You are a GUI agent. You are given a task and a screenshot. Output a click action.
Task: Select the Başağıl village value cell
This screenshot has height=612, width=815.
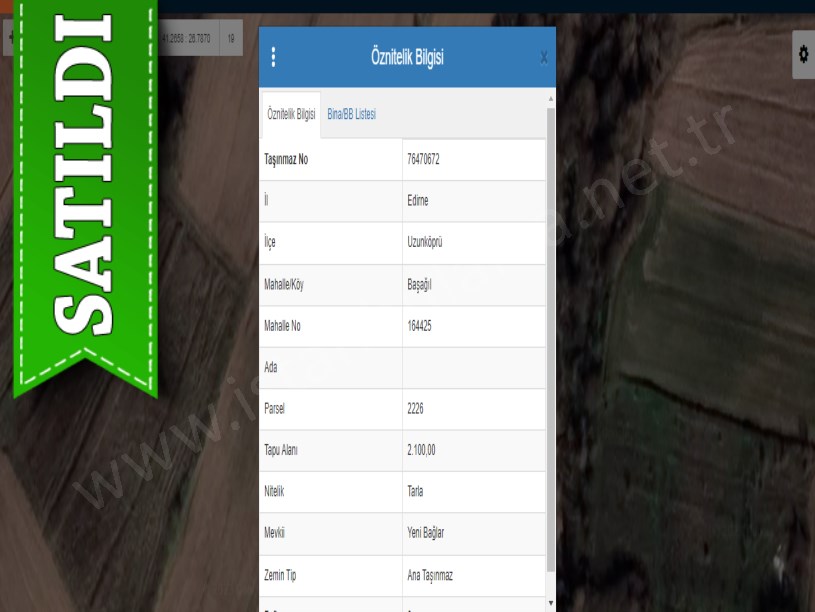click(419, 285)
